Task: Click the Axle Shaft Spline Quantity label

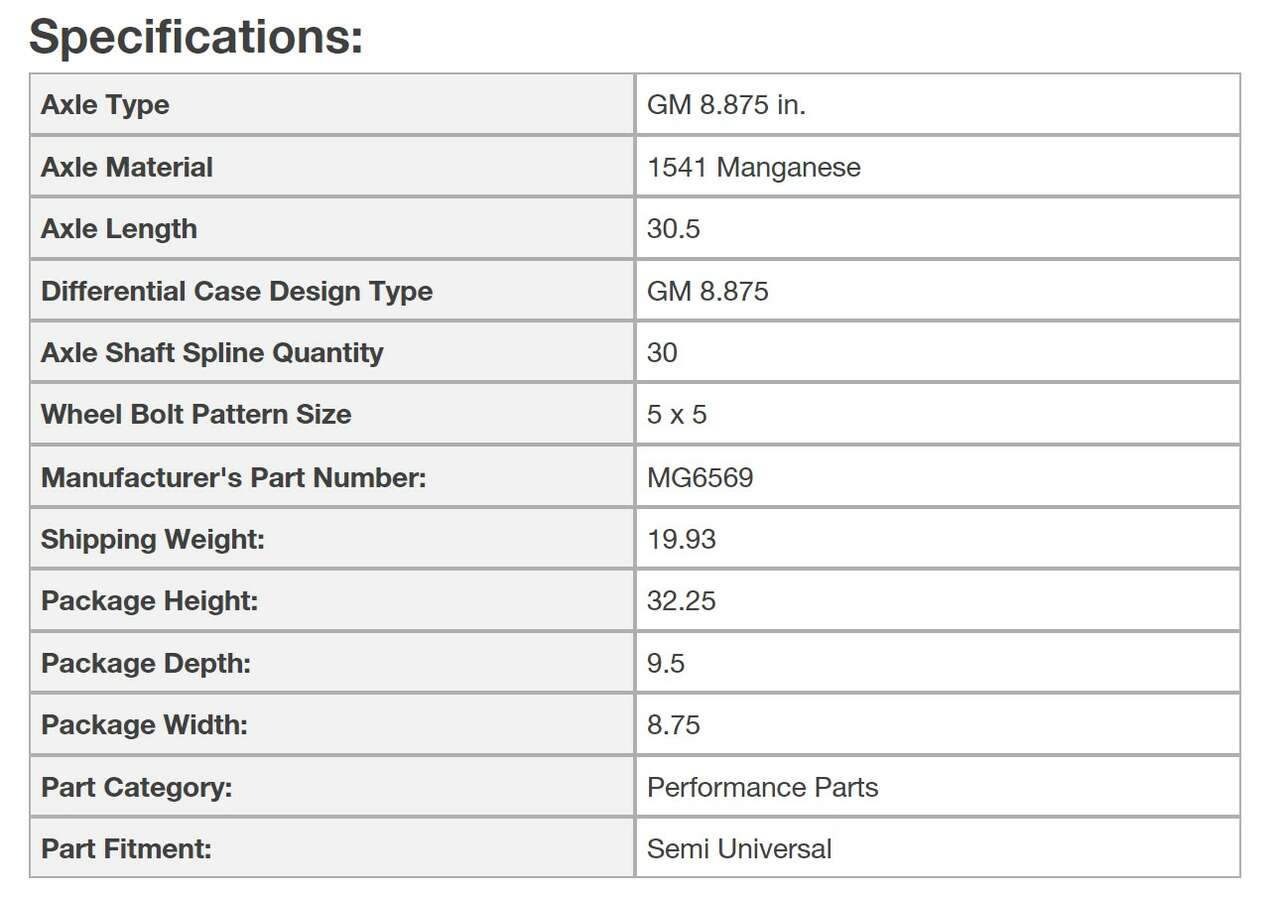Action: 212,353
